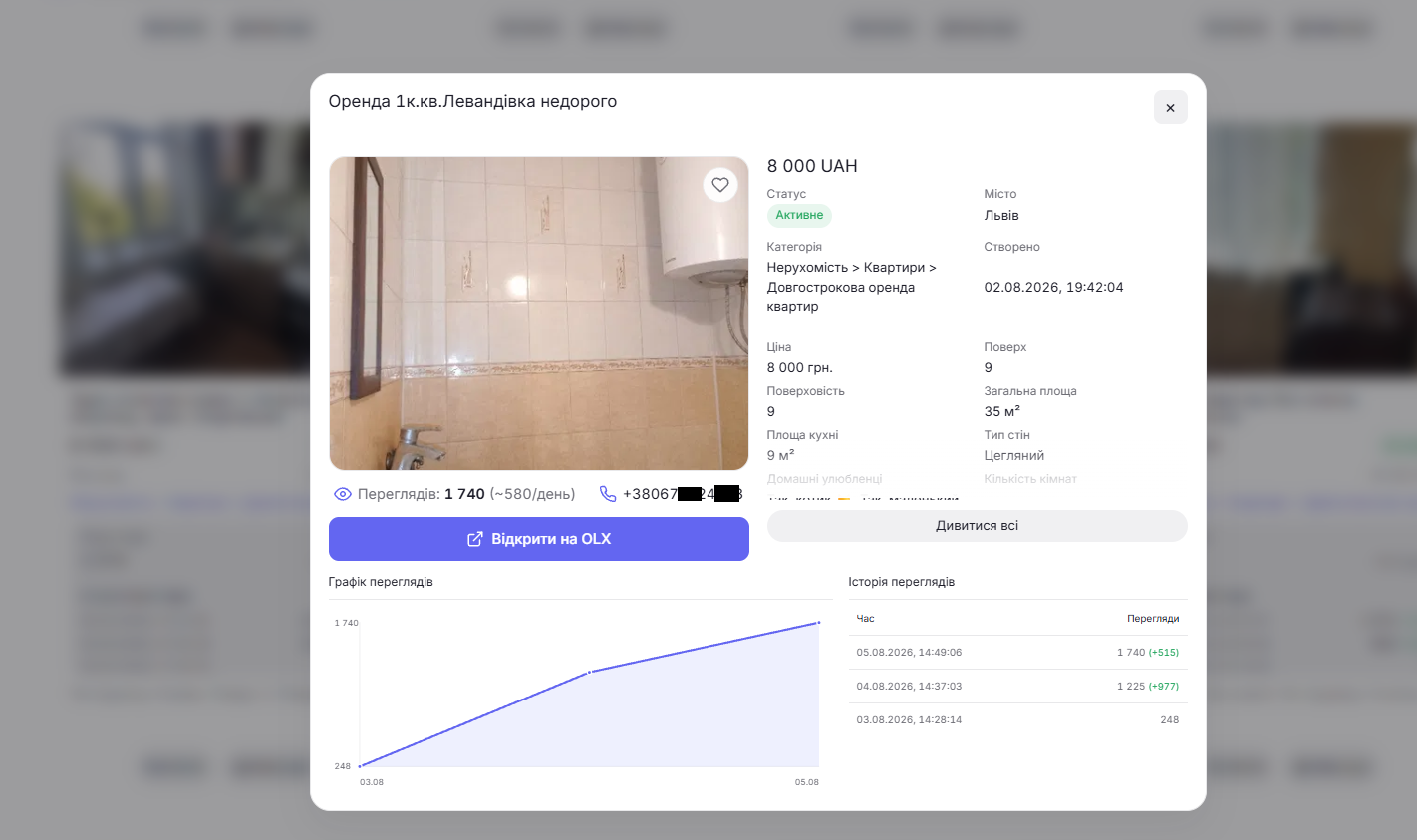Click the Графік переглядів heading
This screenshot has width=1417, height=840.
381,582
